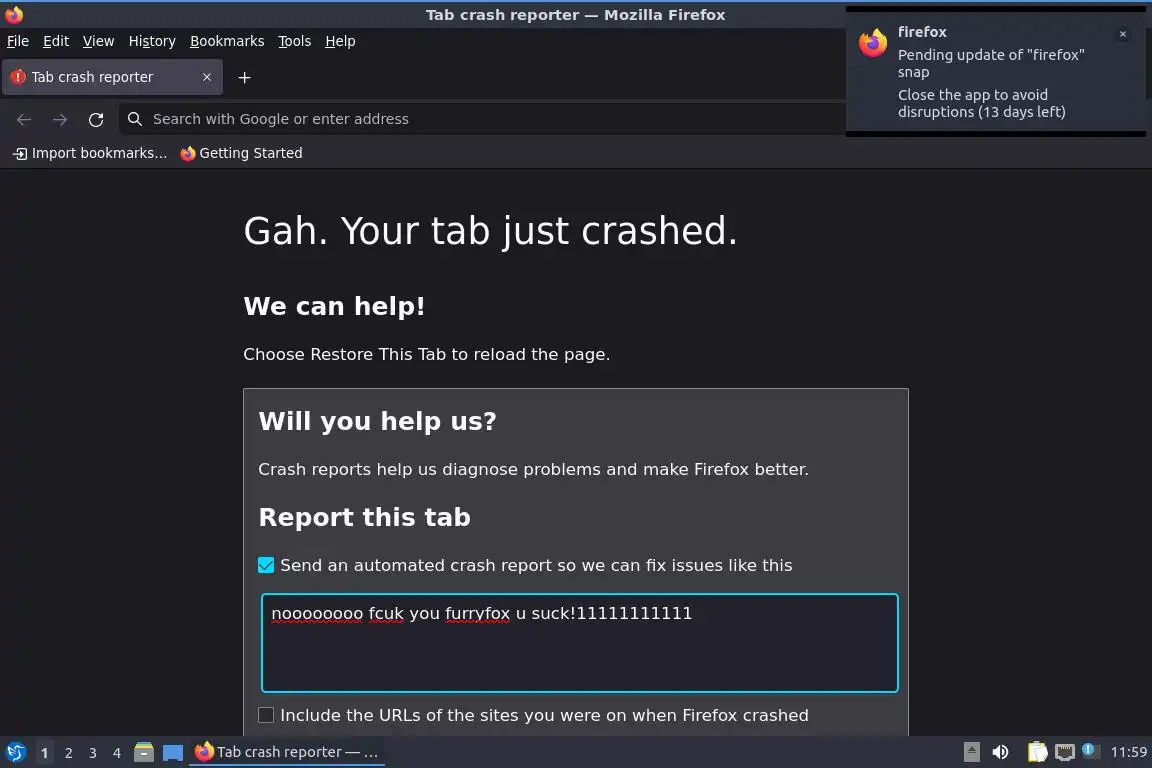Open the Bookmarks menu

227,41
